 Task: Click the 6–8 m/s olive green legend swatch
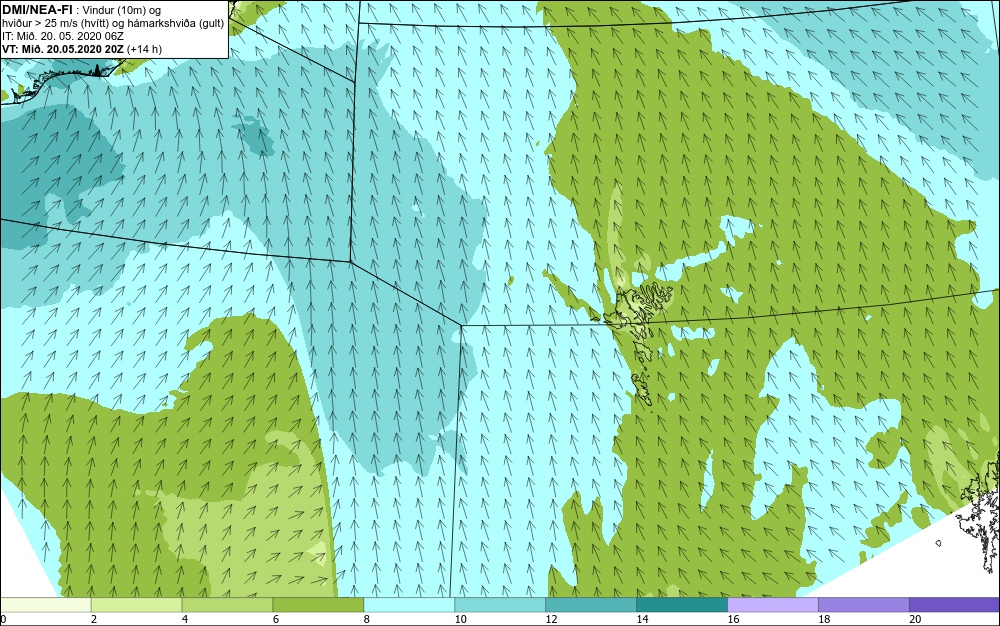318,604
